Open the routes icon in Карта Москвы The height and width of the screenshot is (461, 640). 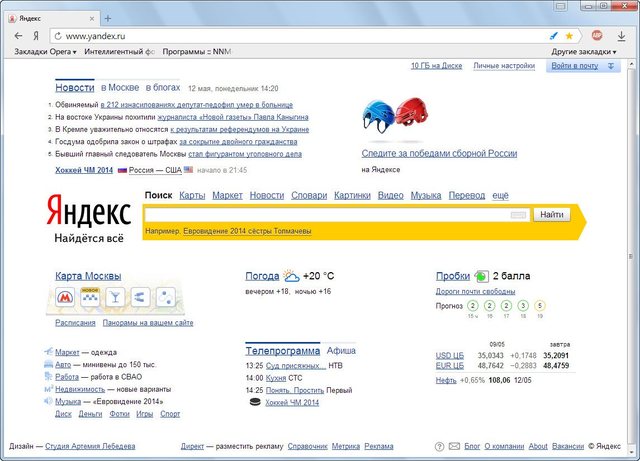click(x=140, y=297)
